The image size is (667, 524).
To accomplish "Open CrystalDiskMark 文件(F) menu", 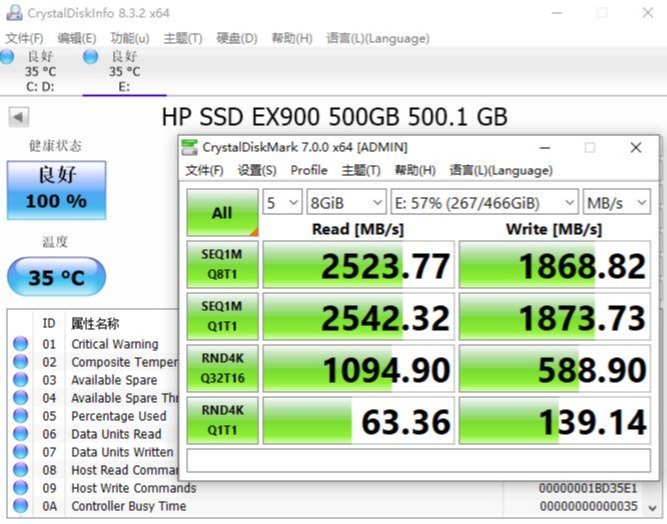I will (x=204, y=170).
